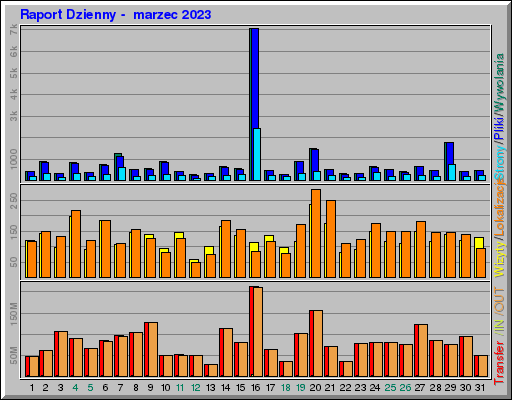Click day label '23'
The image size is (512, 400).
pyautogui.click(x=360, y=388)
